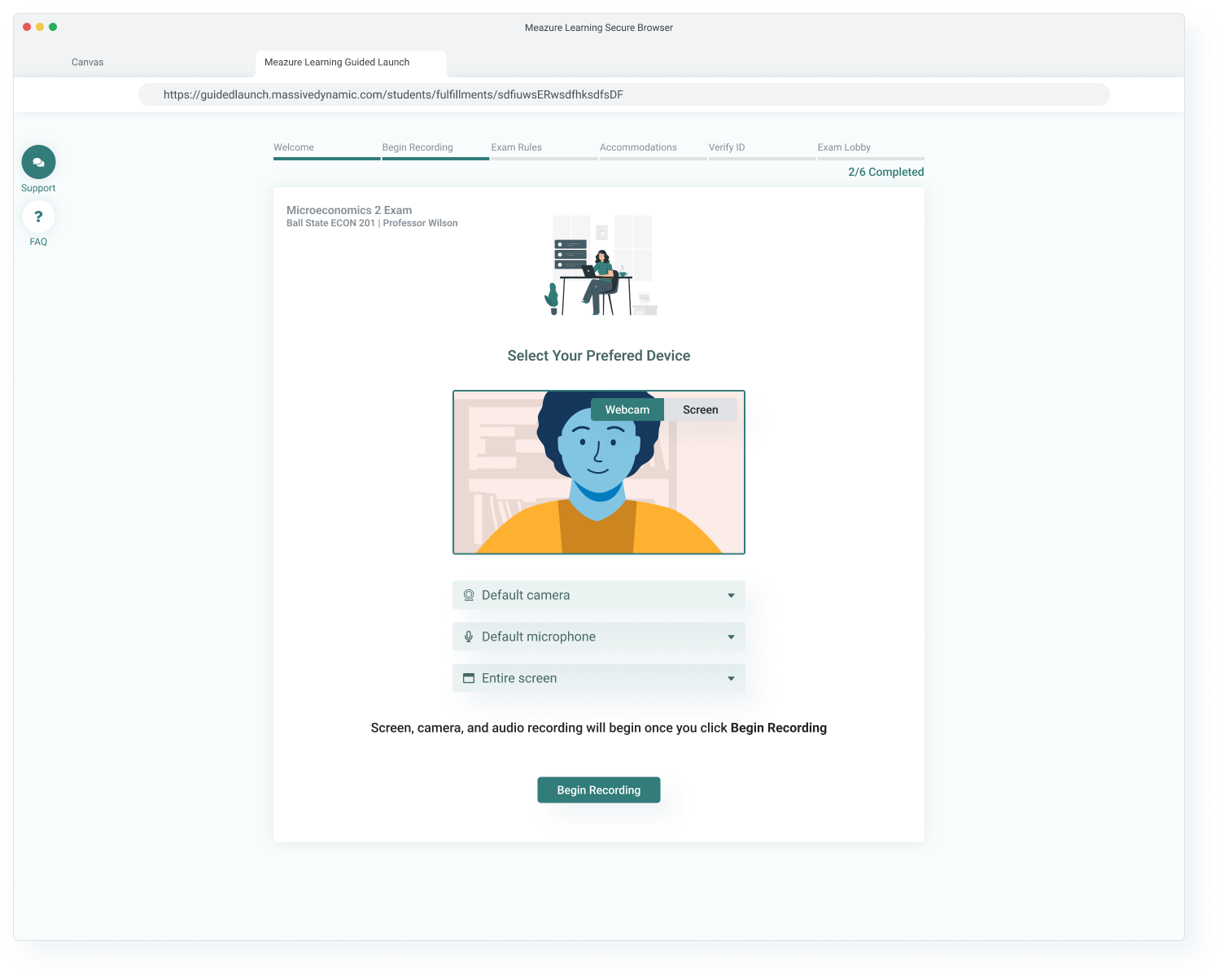
Task: Open the Support chat icon
Action: [x=38, y=162]
